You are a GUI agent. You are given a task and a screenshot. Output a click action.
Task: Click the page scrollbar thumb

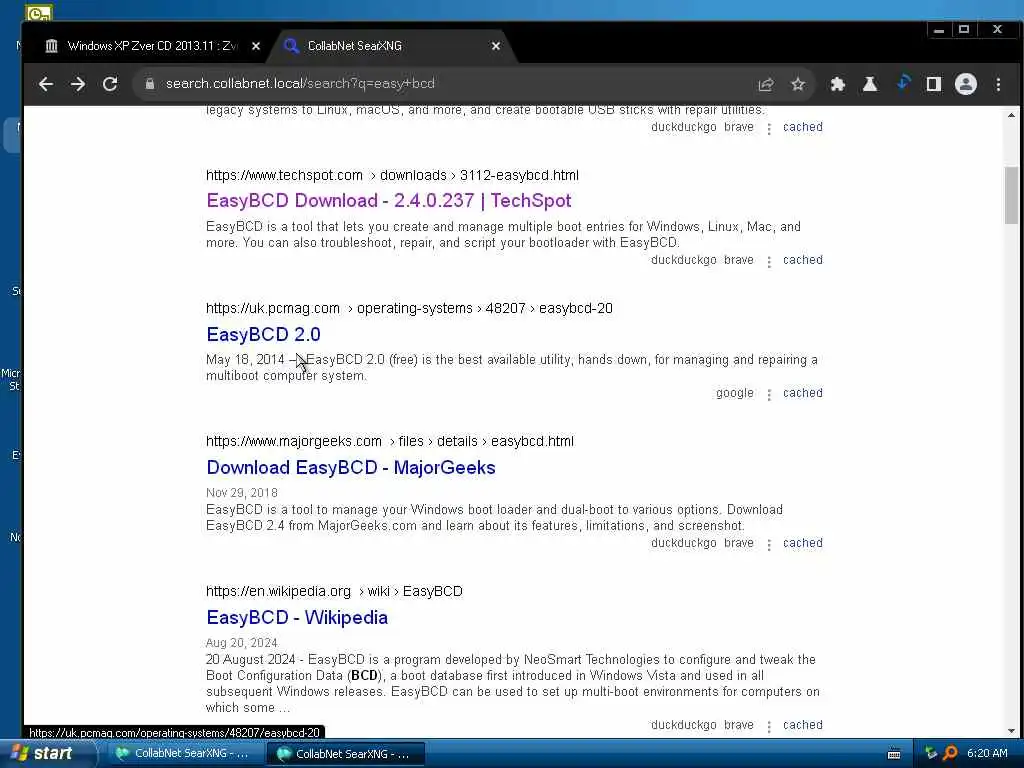[1011, 195]
